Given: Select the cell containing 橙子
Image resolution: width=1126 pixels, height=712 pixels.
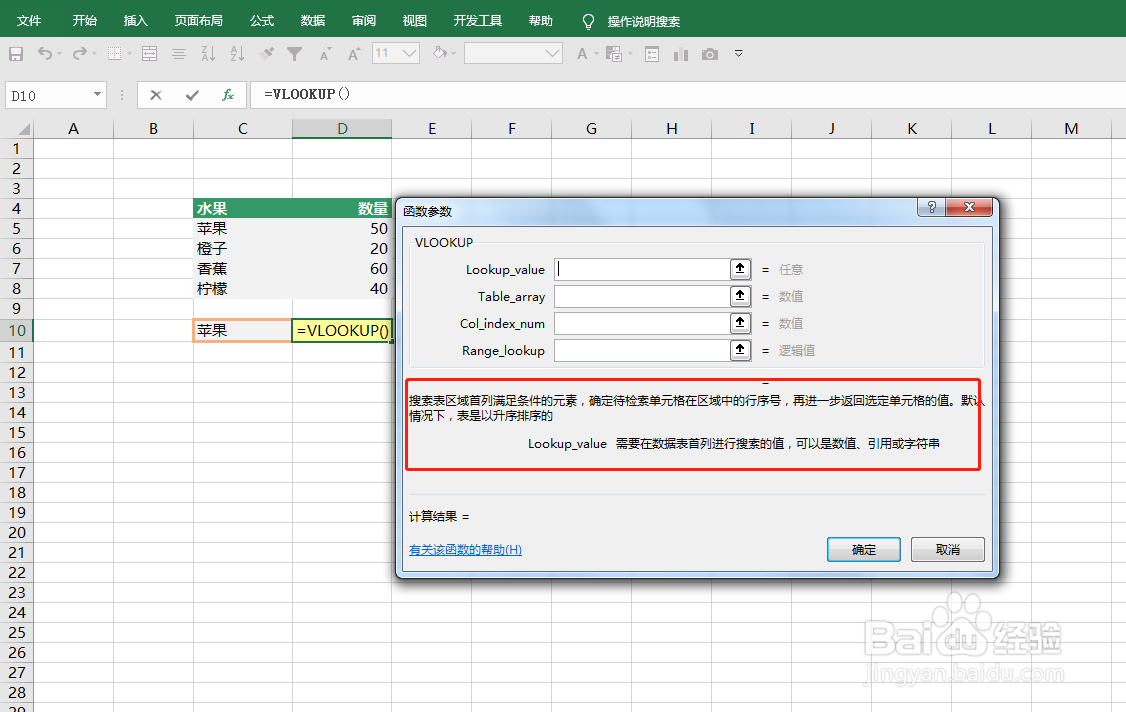Looking at the screenshot, I should click(x=243, y=249).
